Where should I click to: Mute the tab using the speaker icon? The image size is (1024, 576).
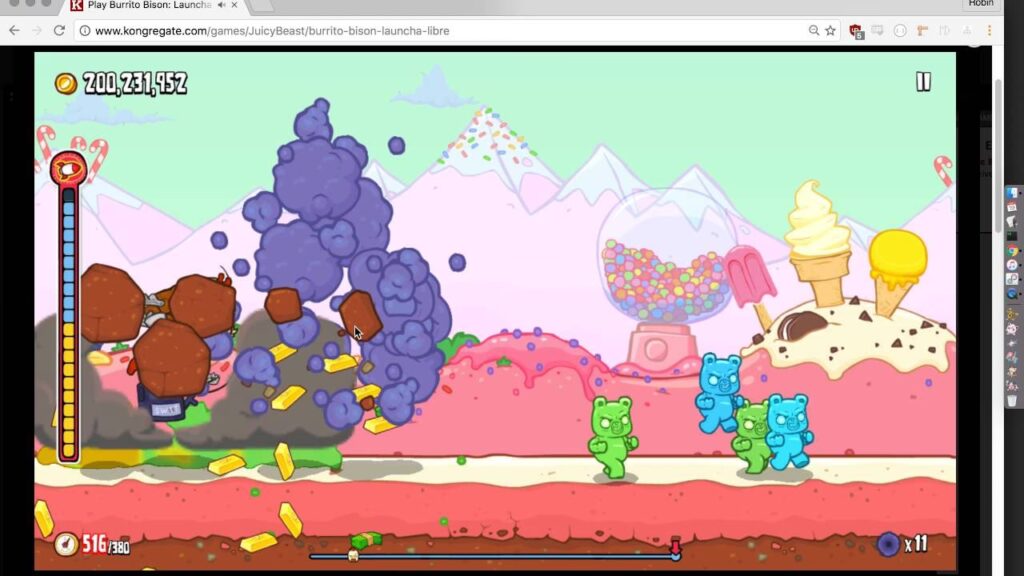coord(220,6)
